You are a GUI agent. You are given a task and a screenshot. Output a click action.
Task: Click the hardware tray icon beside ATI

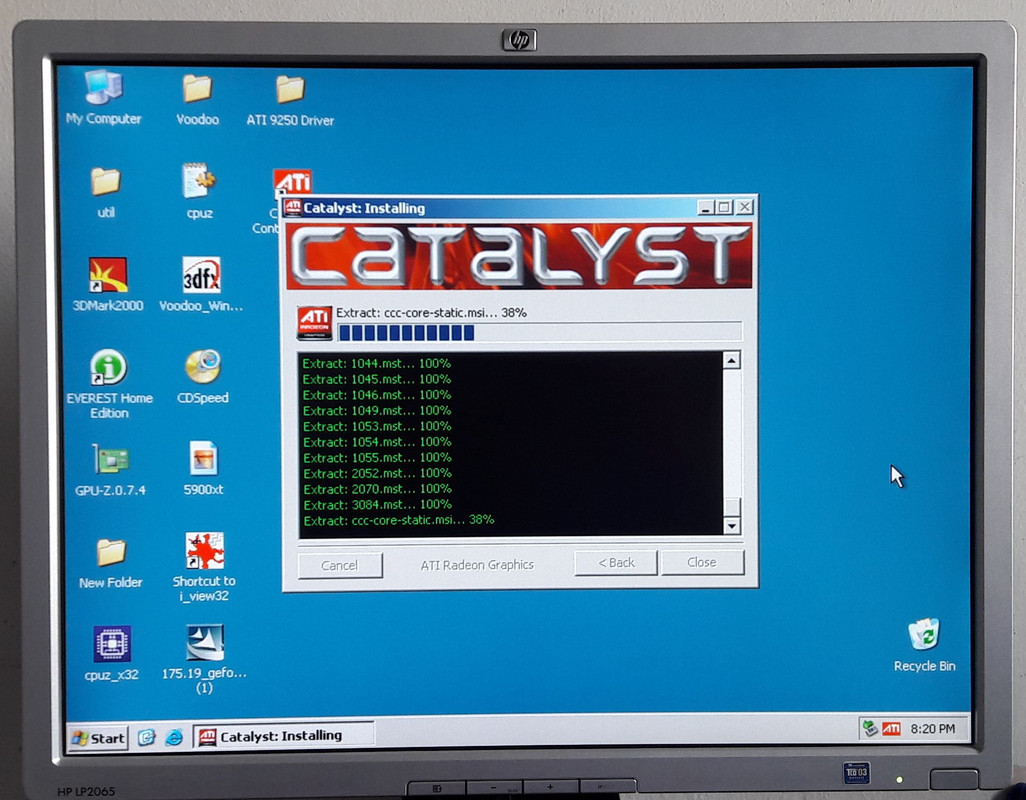click(870, 728)
